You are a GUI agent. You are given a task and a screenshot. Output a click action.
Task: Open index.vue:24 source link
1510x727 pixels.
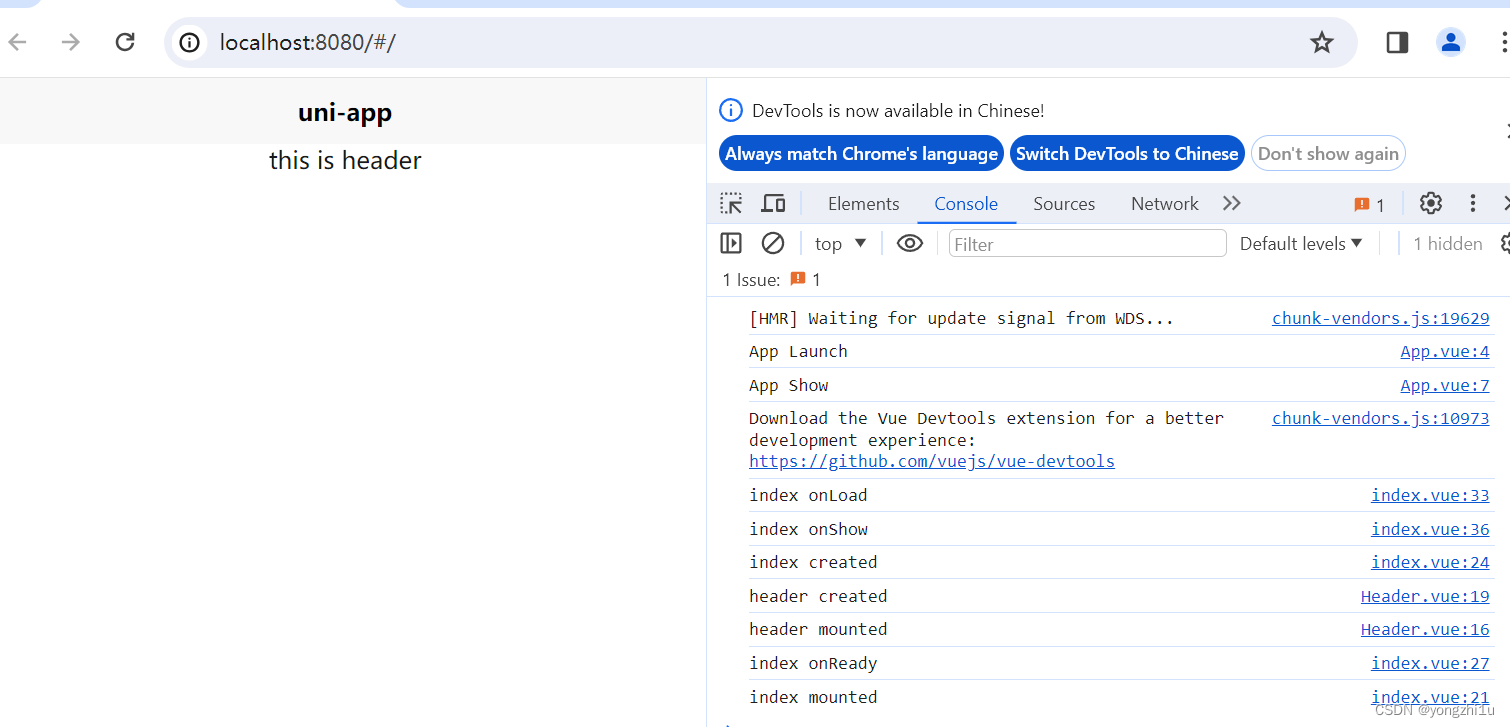(x=1430, y=562)
